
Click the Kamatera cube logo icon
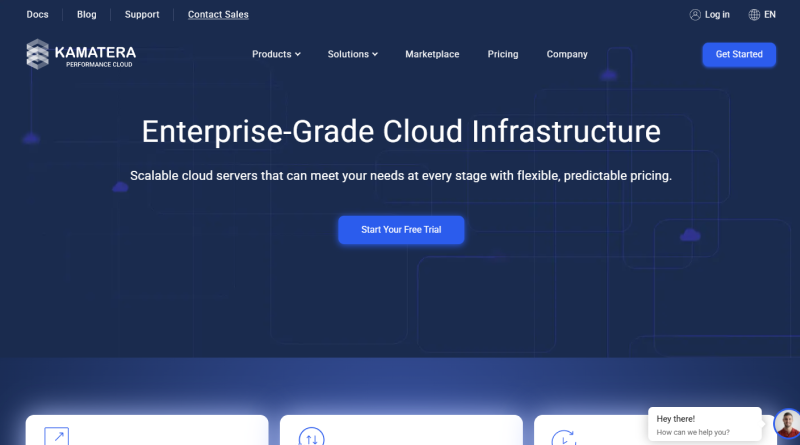pos(38,54)
